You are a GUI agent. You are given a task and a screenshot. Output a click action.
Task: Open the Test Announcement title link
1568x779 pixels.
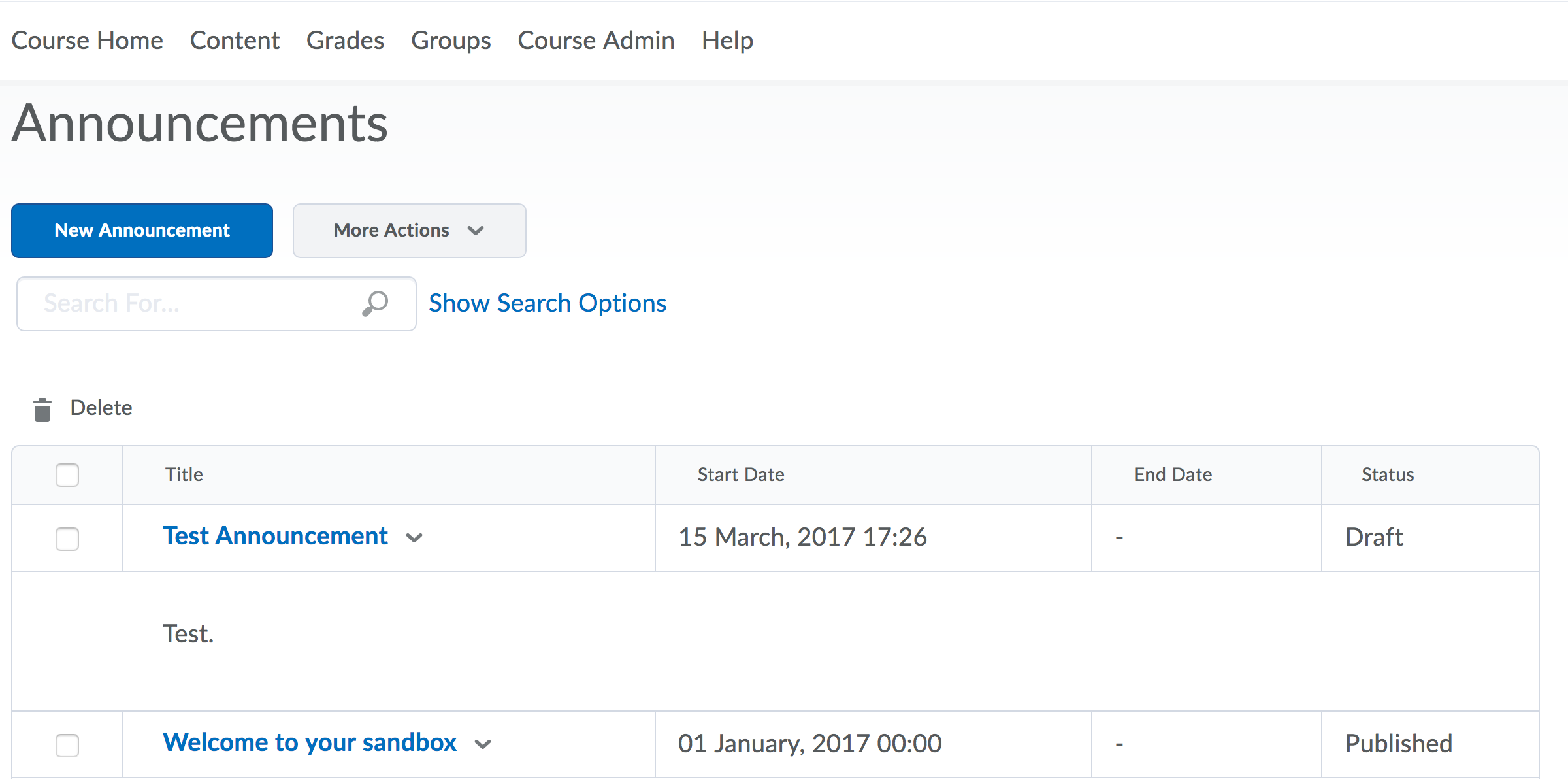tap(275, 536)
